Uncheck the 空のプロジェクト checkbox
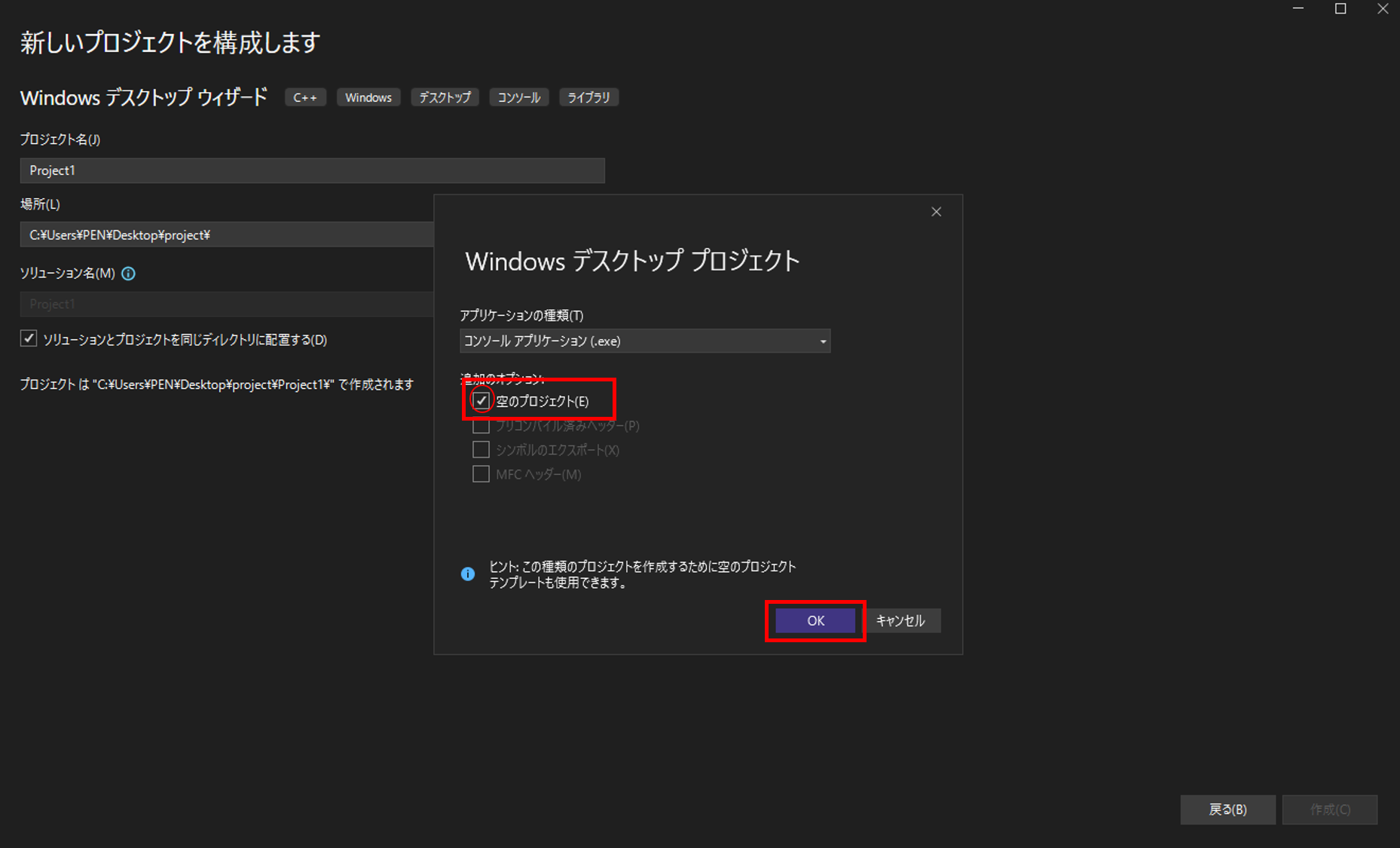 [x=481, y=400]
